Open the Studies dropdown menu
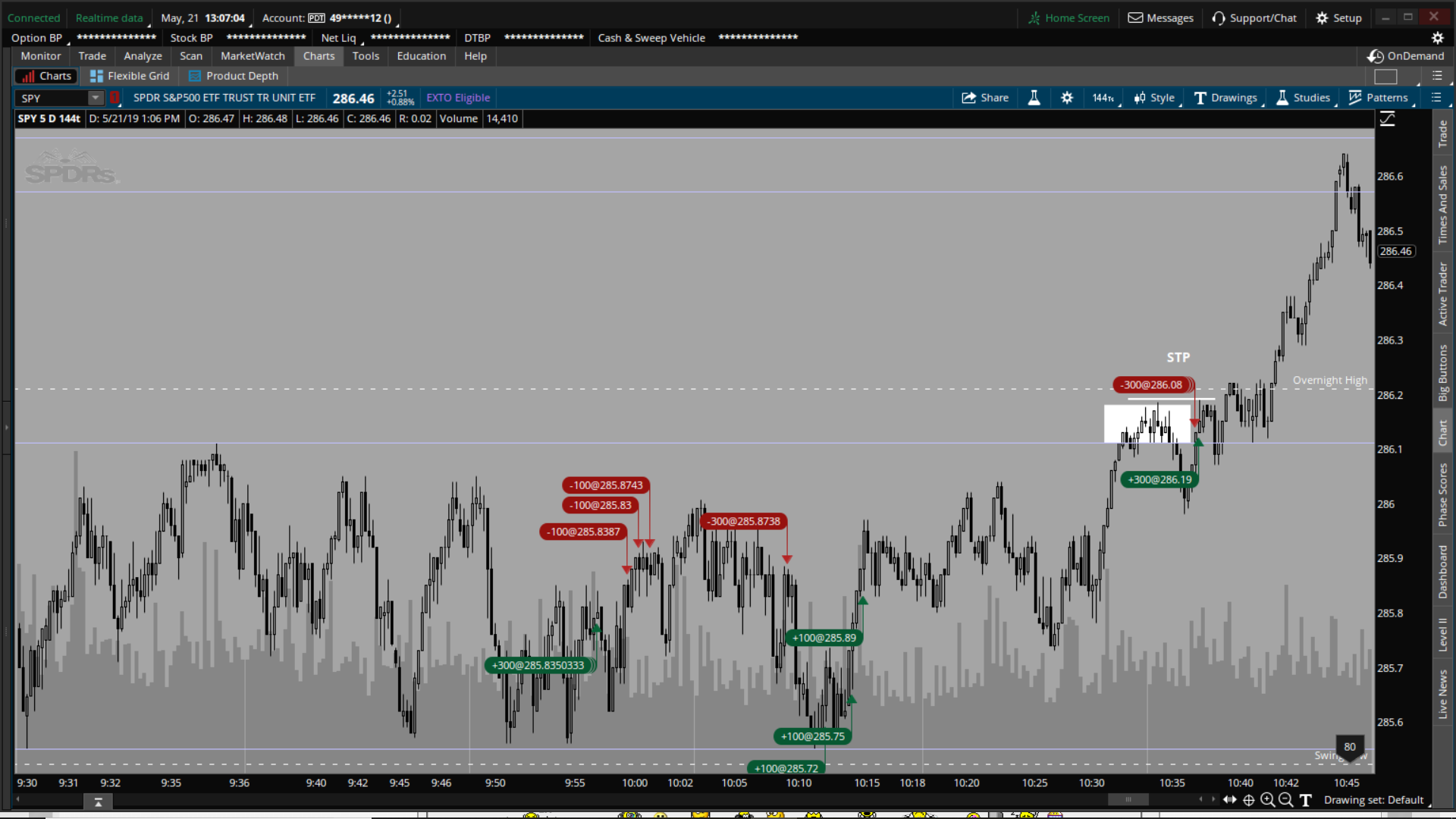1456x819 pixels. (1304, 98)
